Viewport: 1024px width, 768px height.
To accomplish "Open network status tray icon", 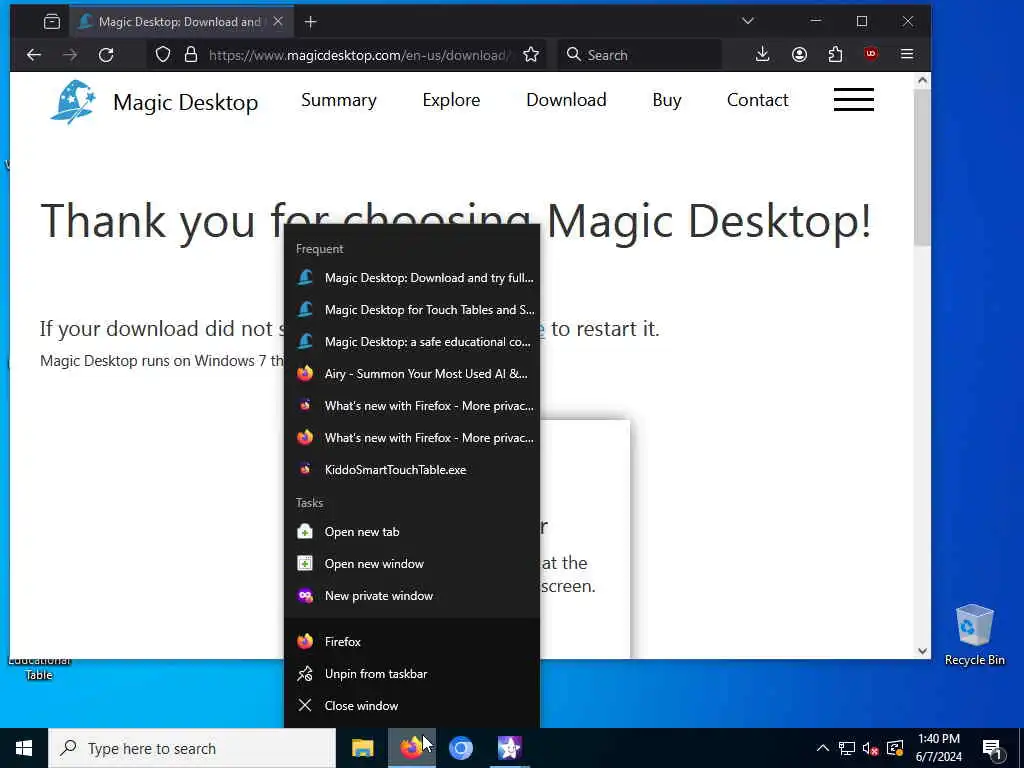I will 846,748.
